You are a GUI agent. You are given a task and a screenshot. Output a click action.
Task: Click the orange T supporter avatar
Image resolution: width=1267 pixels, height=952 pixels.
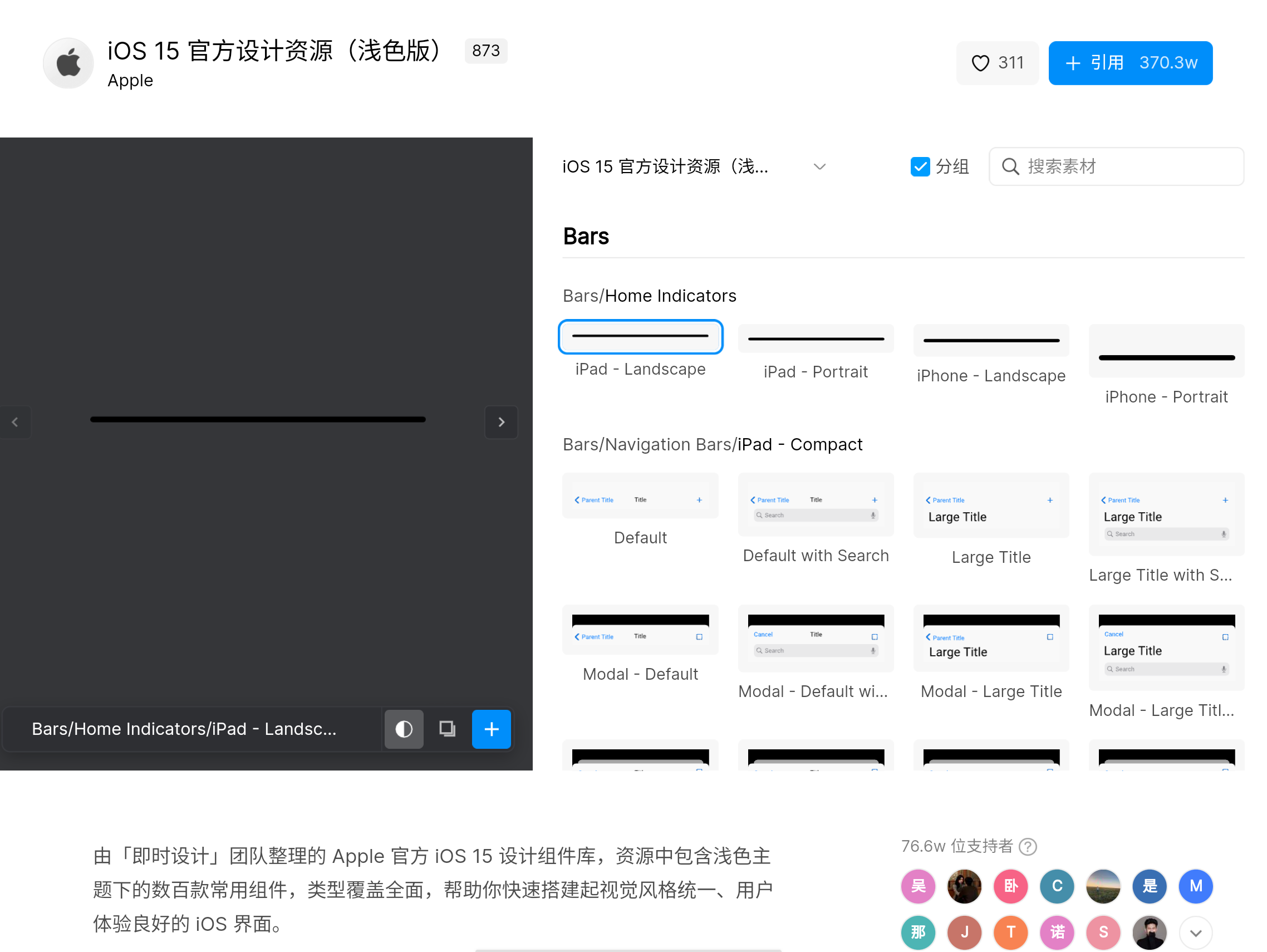(1011, 933)
